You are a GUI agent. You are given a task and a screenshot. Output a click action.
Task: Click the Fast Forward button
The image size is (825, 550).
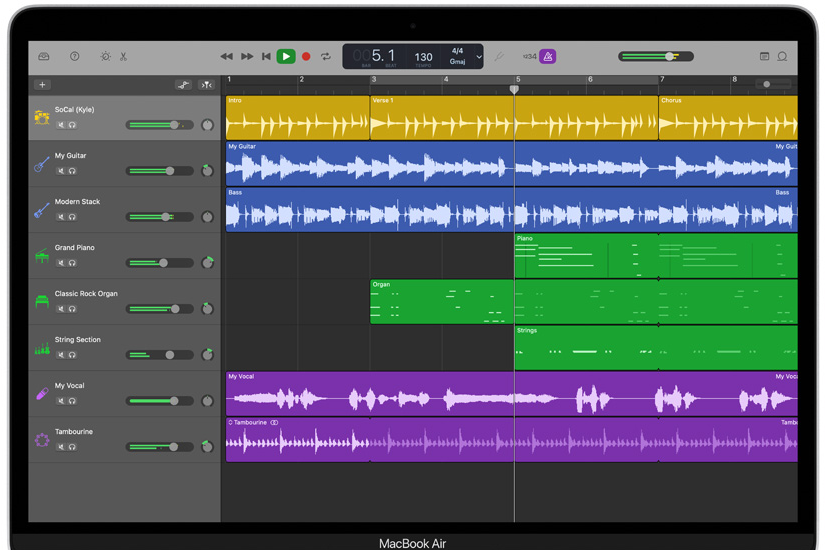(247, 56)
